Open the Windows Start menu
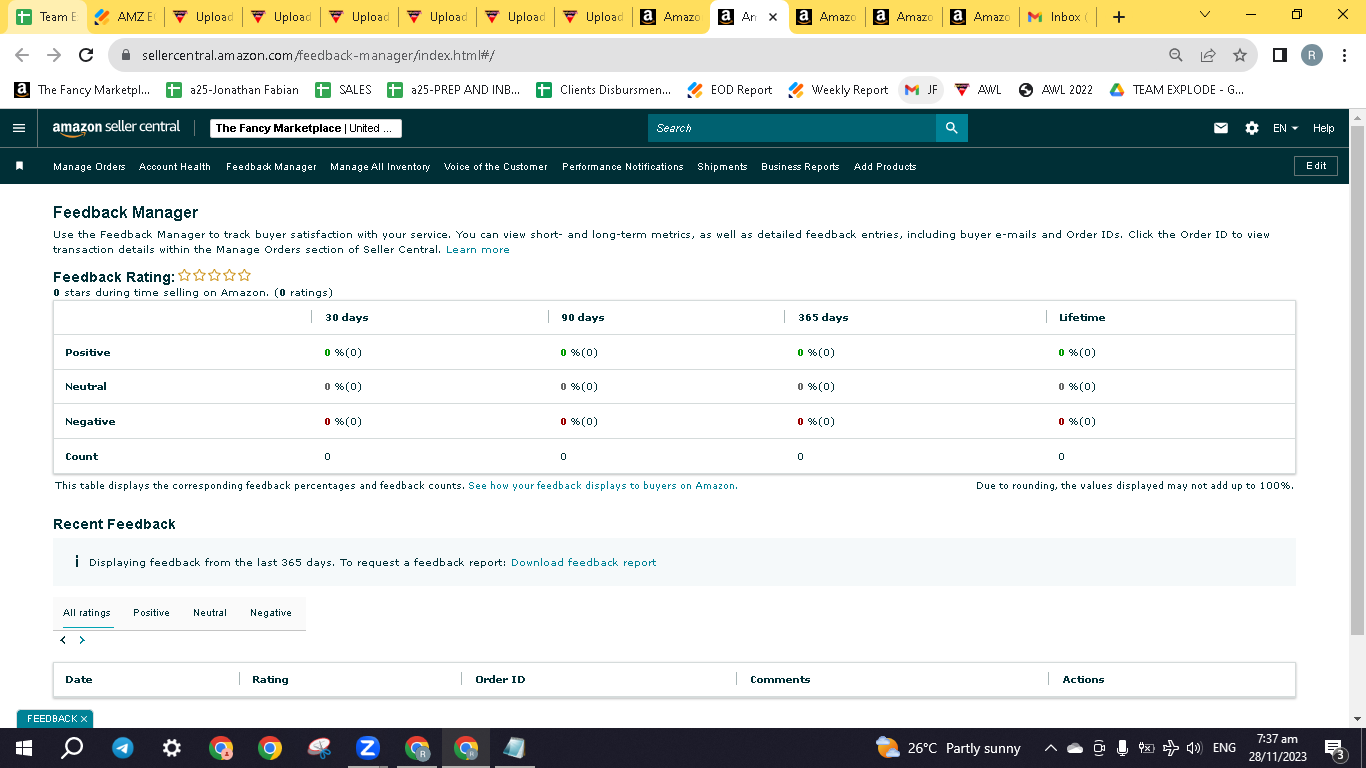The image size is (1366, 768). tap(24, 748)
